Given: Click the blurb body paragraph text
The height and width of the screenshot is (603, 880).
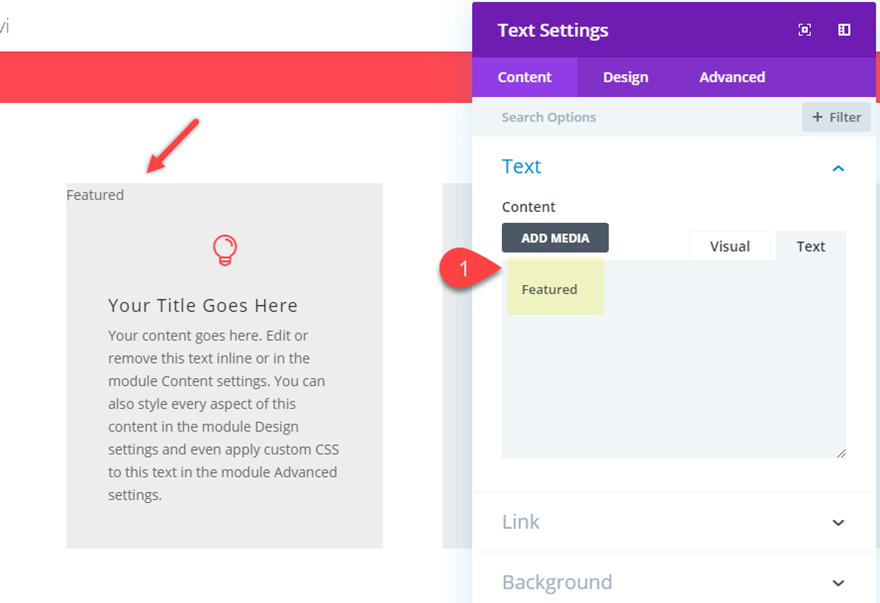Looking at the screenshot, I should point(223,414).
